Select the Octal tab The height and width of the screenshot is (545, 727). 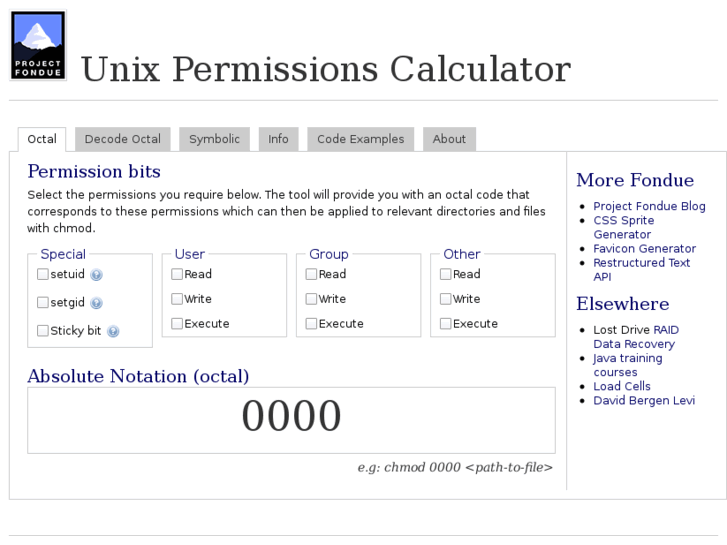[42, 139]
